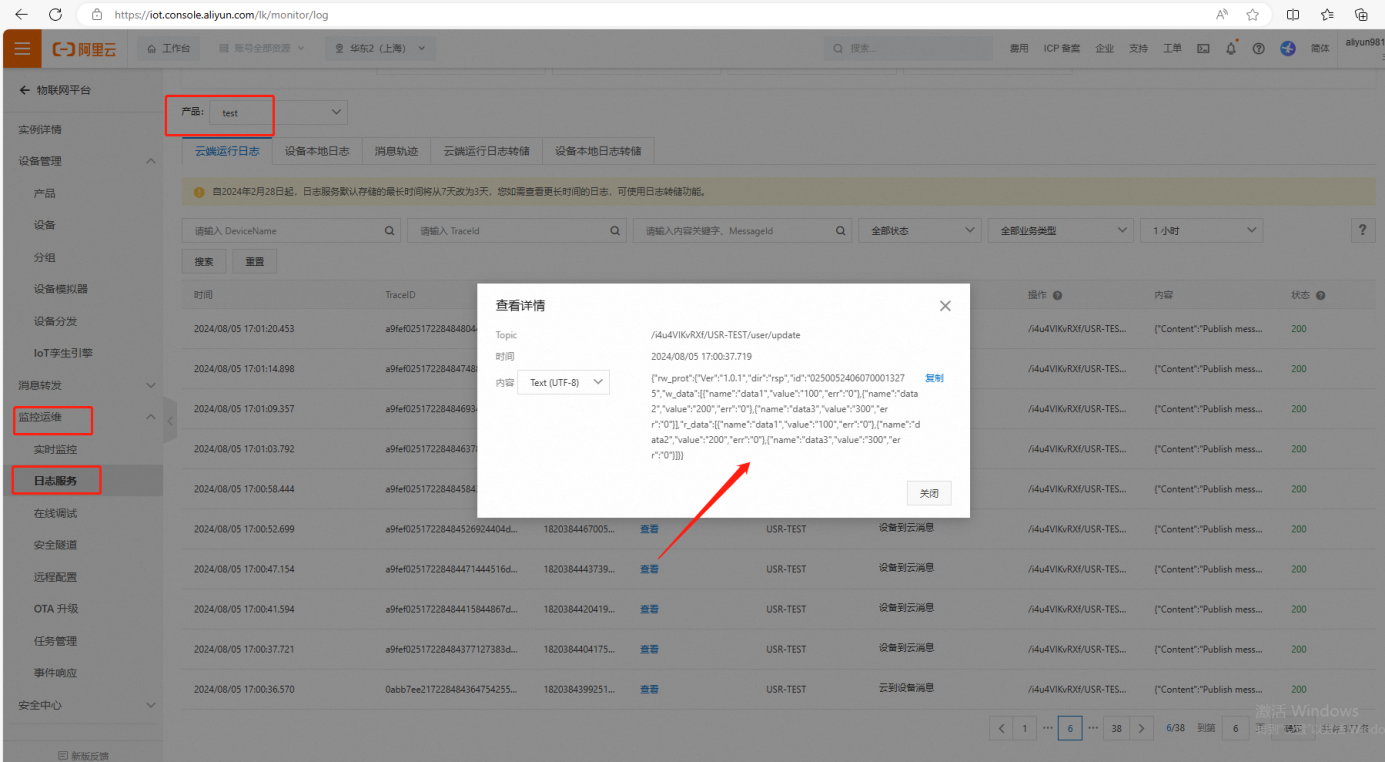Switch to the 设备本地日志 tab

pos(317,151)
